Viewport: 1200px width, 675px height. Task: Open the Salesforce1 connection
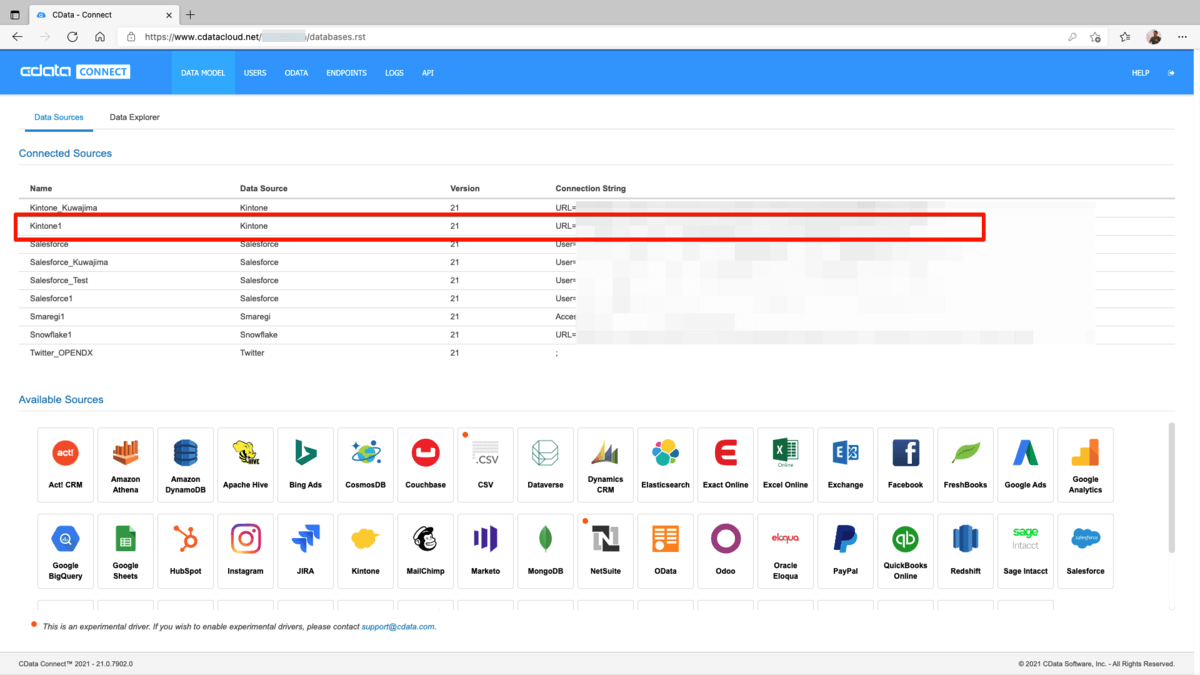51,298
